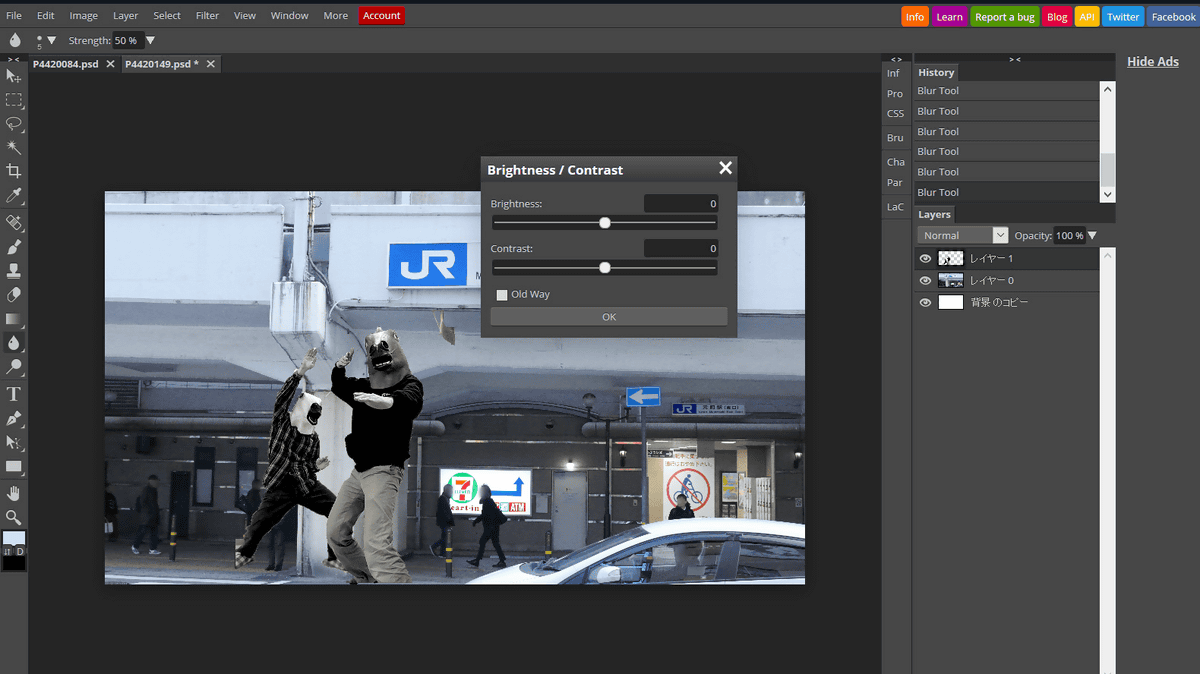Switch to the P4420084.psd tab

click(x=66, y=64)
